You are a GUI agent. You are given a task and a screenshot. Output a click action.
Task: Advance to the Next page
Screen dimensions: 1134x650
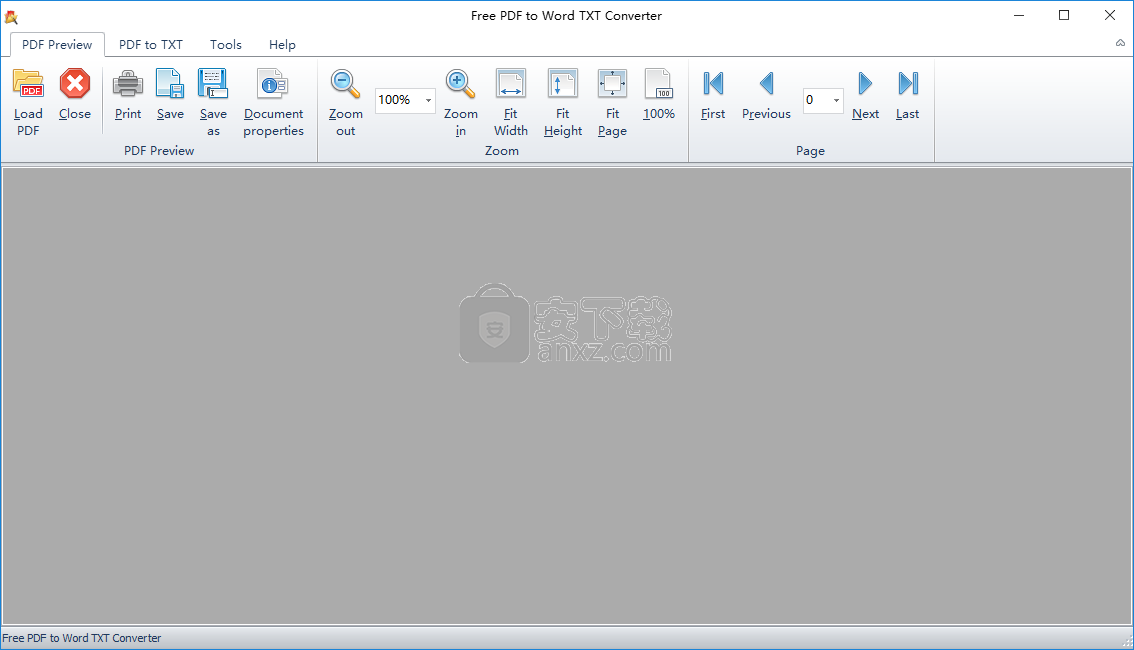pos(865,94)
